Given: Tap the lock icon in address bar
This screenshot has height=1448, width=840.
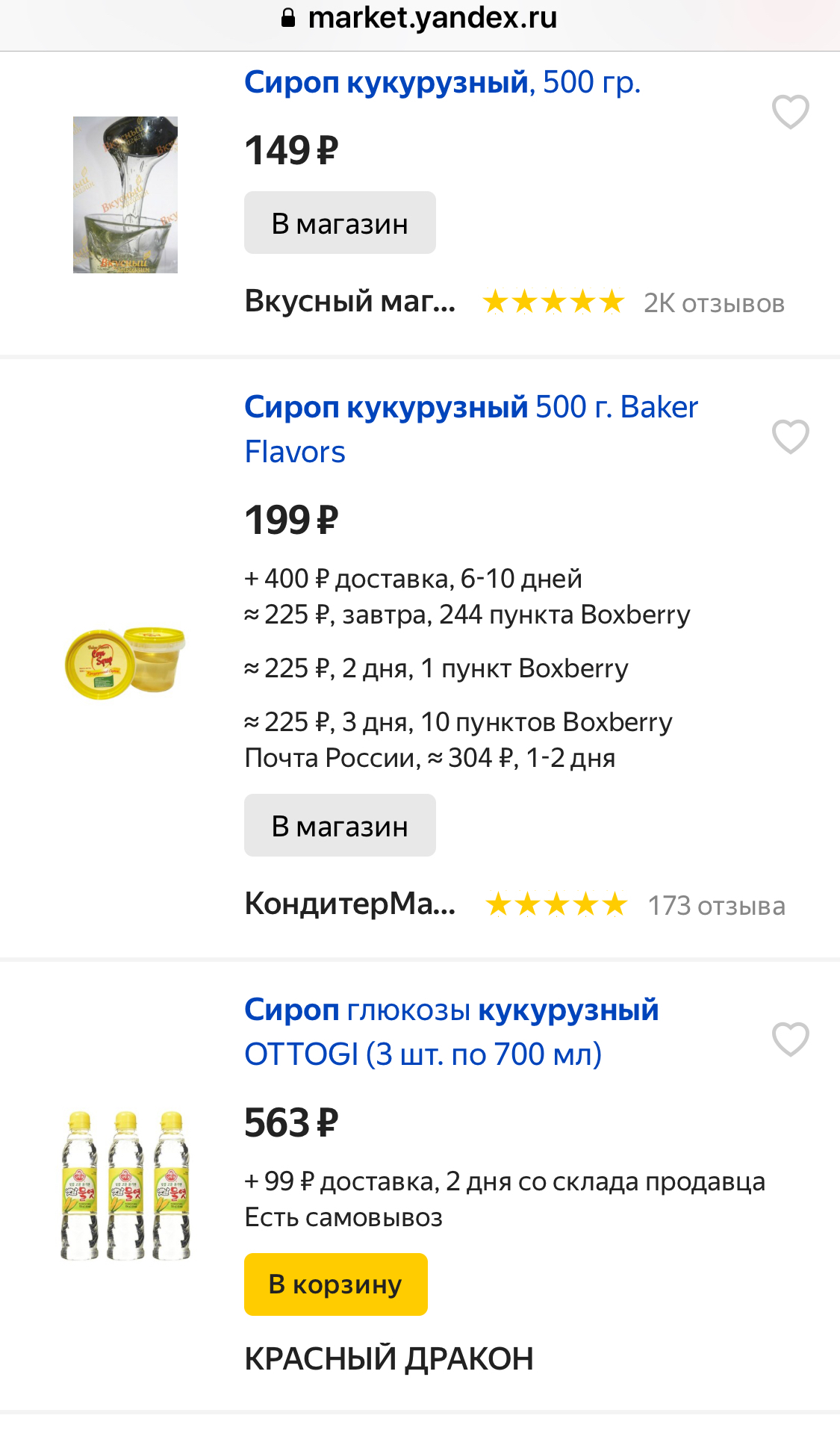Looking at the screenshot, I should tap(288, 18).
